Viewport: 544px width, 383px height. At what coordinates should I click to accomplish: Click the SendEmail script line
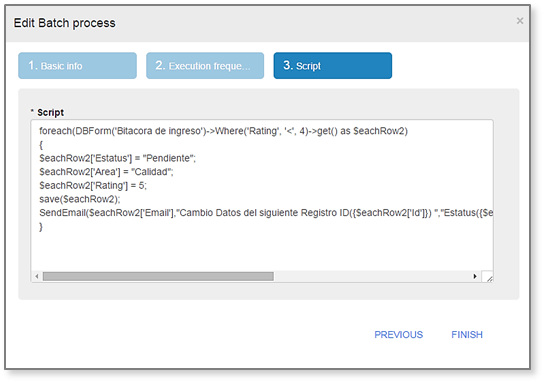pos(266,213)
